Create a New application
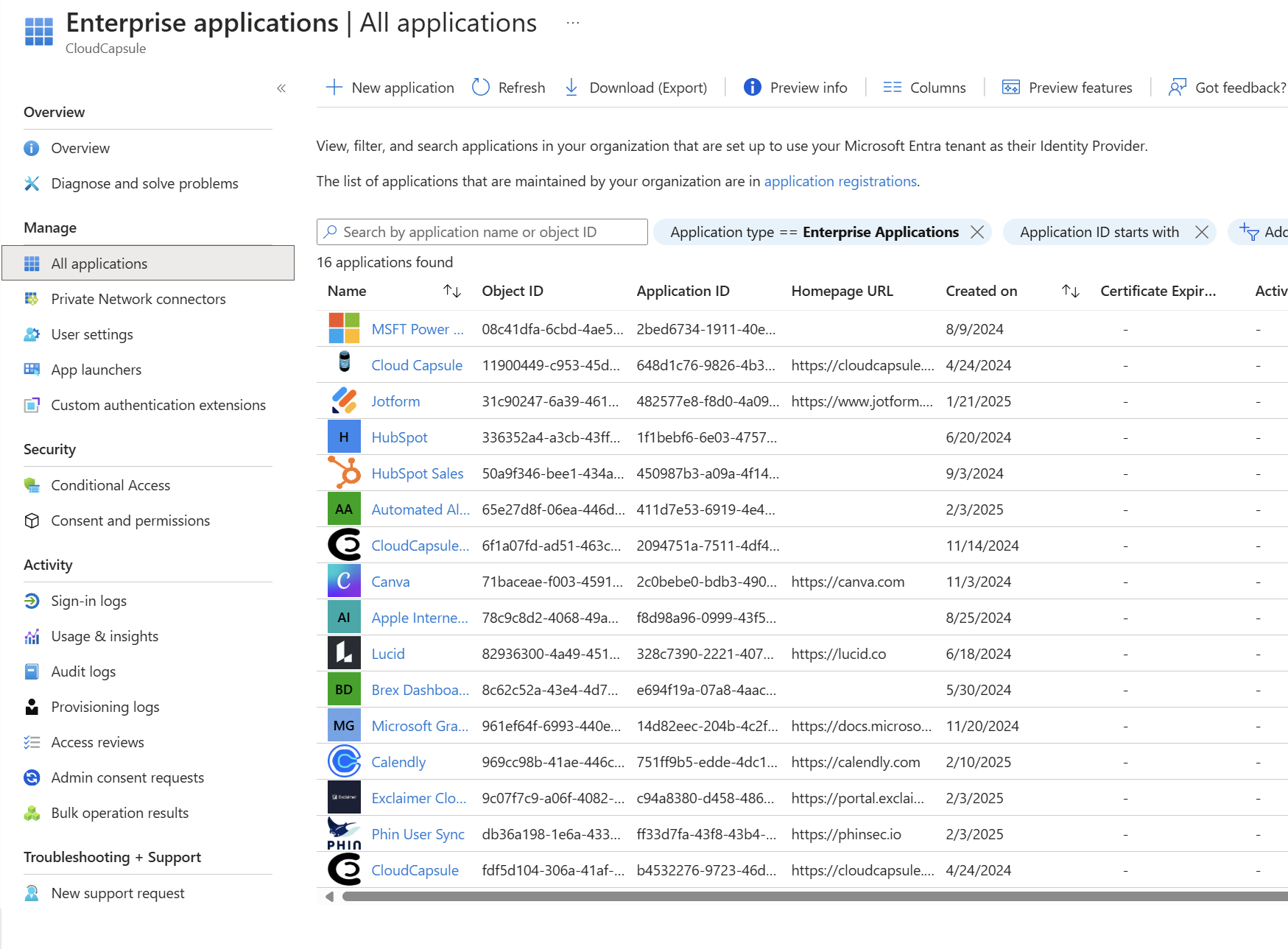The width and height of the screenshot is (1288, 949). 390,87
